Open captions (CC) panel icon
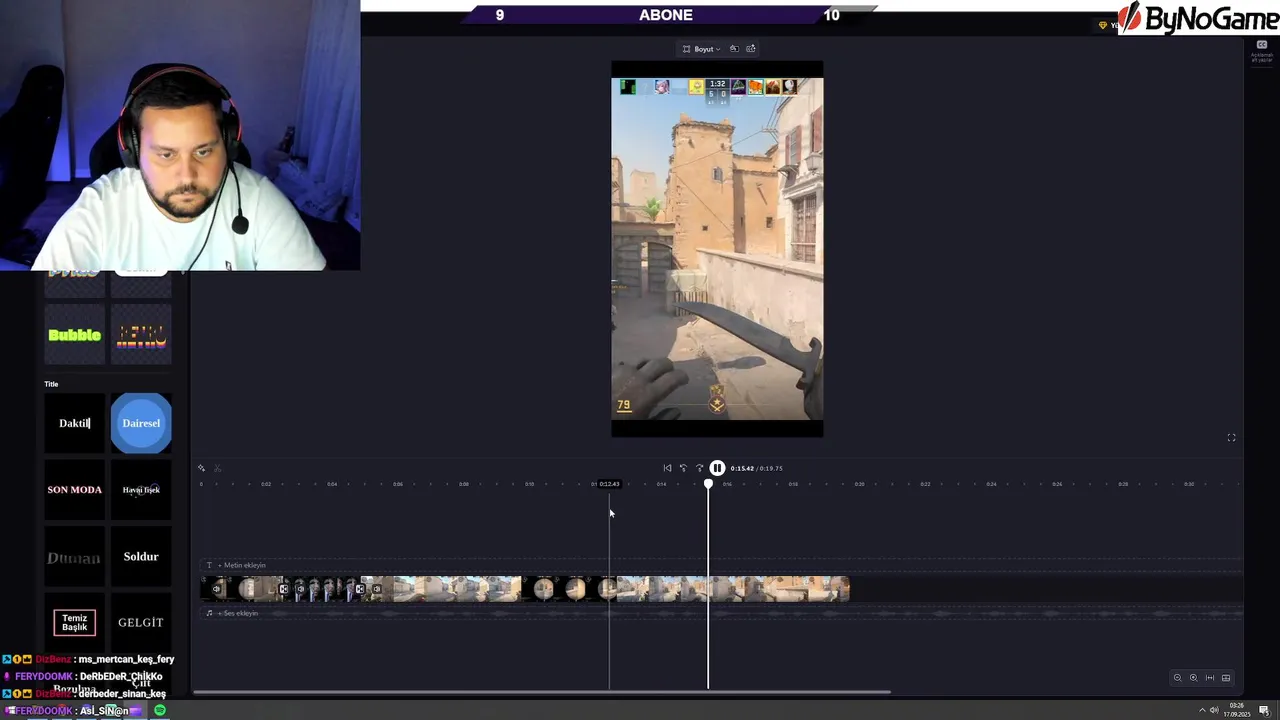 pyautogui.click(x=1261, y=45)
